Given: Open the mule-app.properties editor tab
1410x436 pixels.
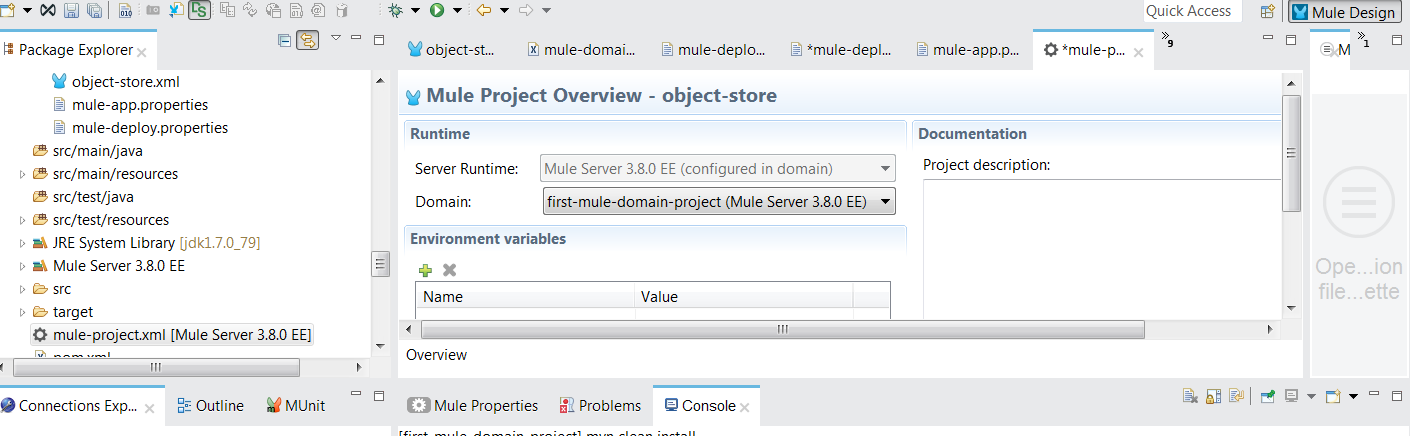Looking at the screenshot, I should tap(966, 49).
